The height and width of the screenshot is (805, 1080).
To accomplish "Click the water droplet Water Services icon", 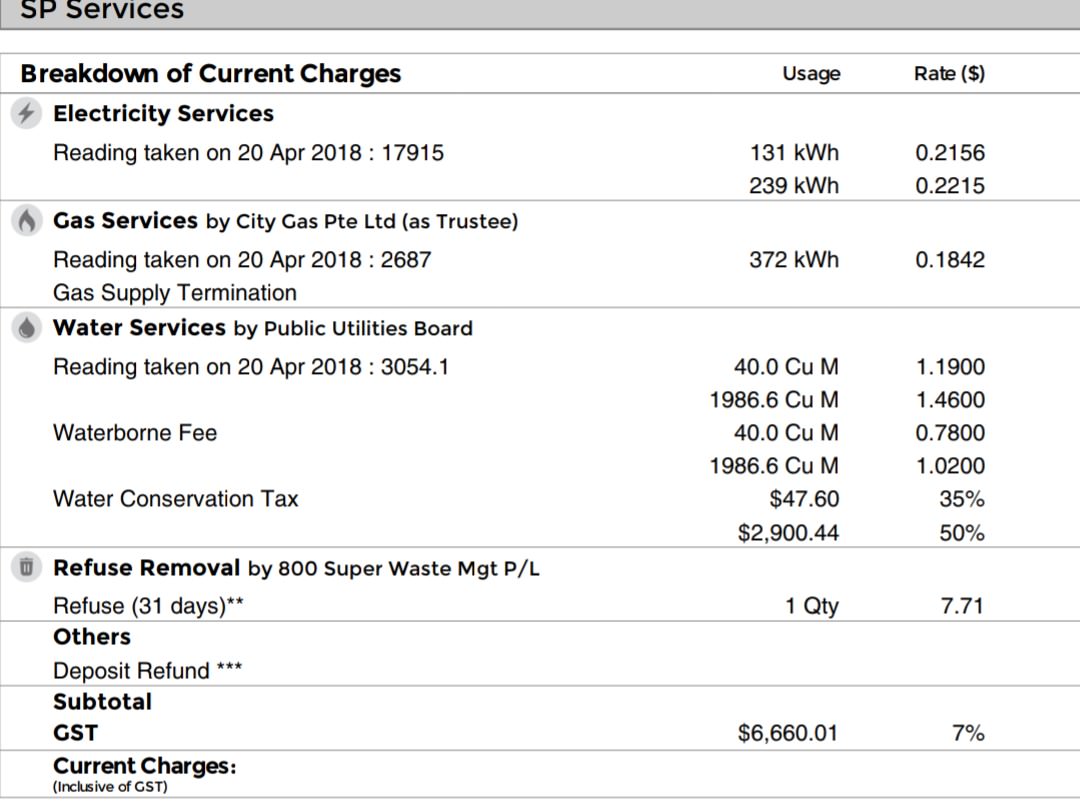I will point(27,328).
